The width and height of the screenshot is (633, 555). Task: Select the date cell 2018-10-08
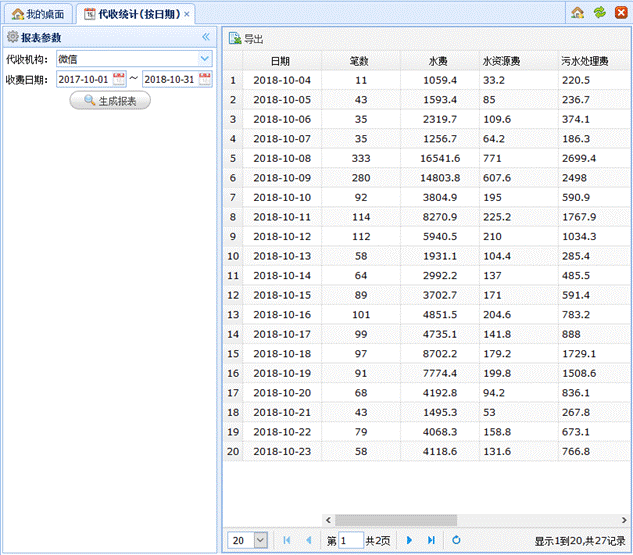282,158
